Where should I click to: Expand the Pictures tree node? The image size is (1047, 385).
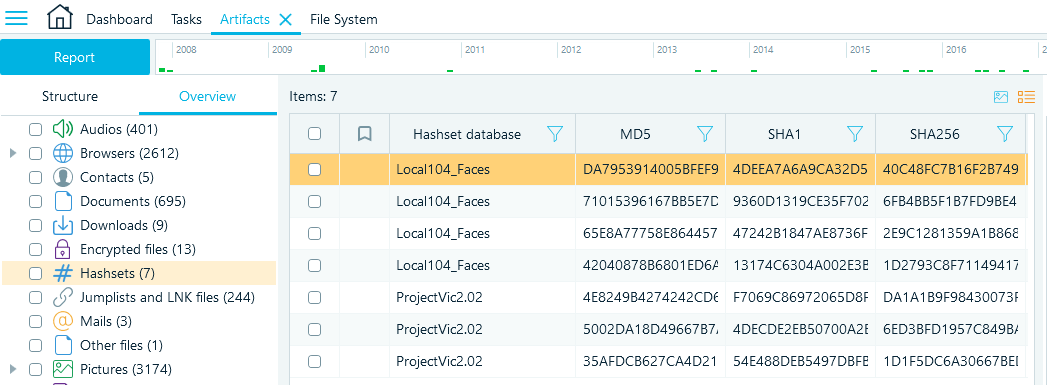coord(13,369)
